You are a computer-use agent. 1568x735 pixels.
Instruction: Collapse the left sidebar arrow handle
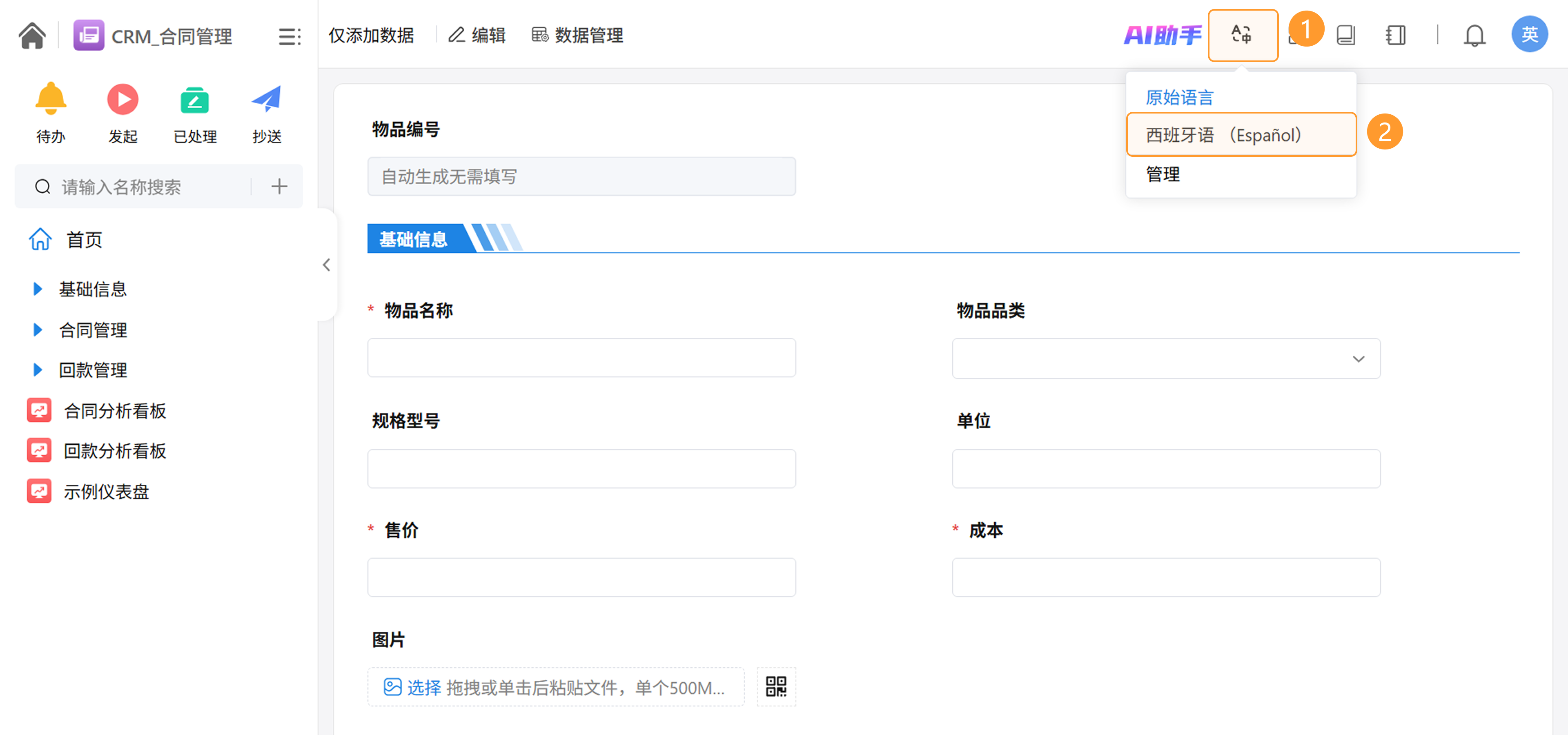pos(326,265)
